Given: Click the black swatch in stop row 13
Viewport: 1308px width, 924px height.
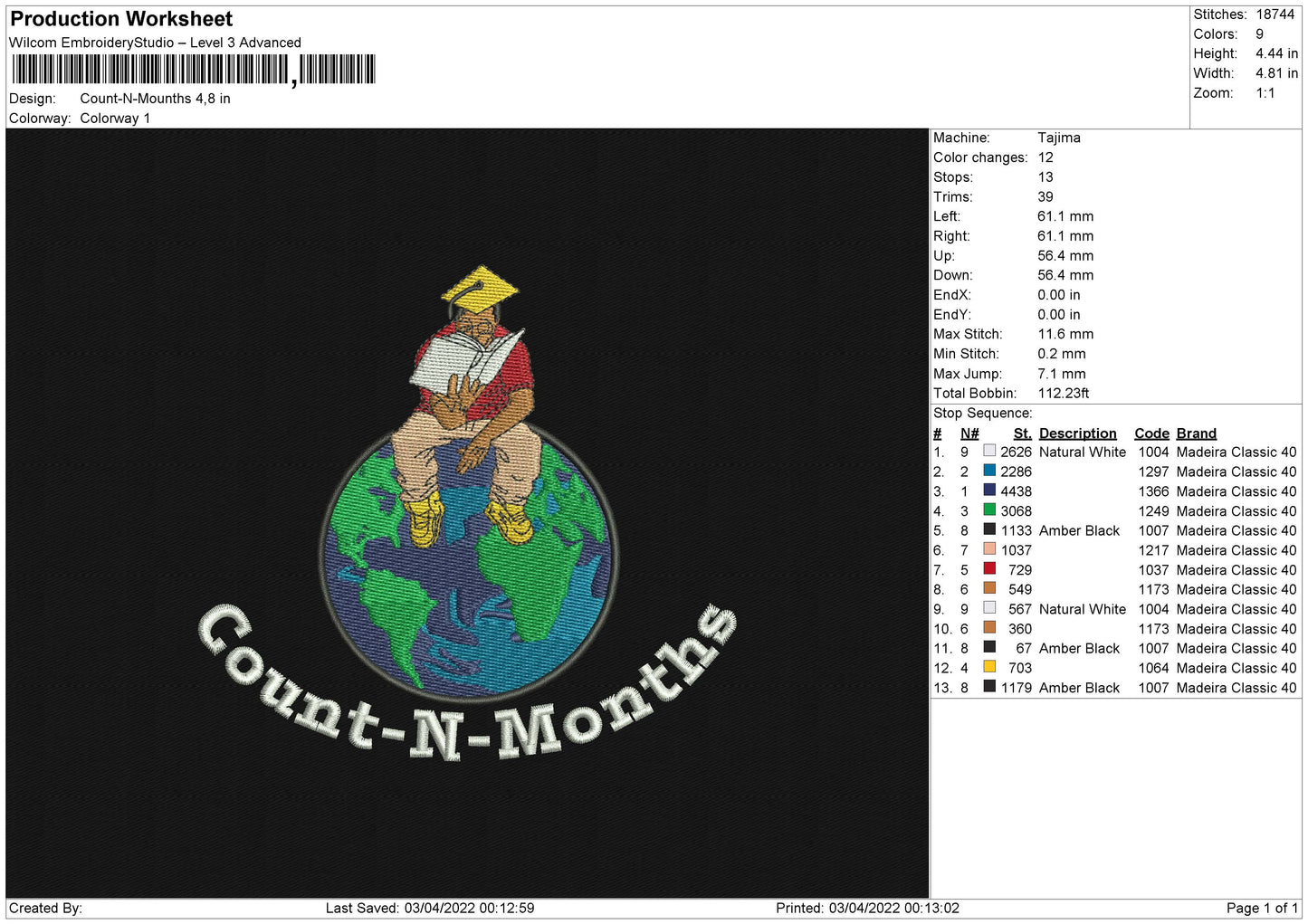Looking at the screenshot, I should tap(989, 687).
